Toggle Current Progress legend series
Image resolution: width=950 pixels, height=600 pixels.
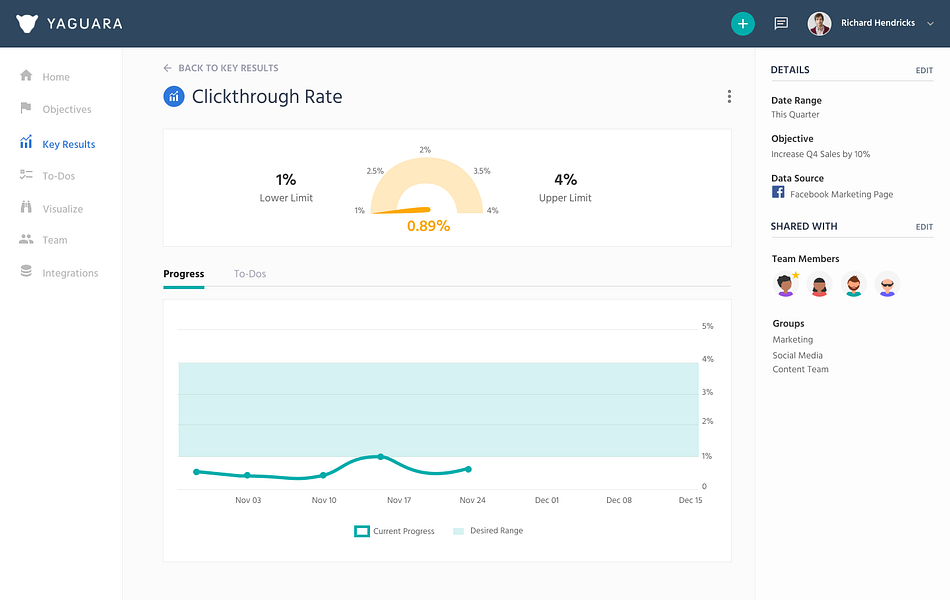394,531
